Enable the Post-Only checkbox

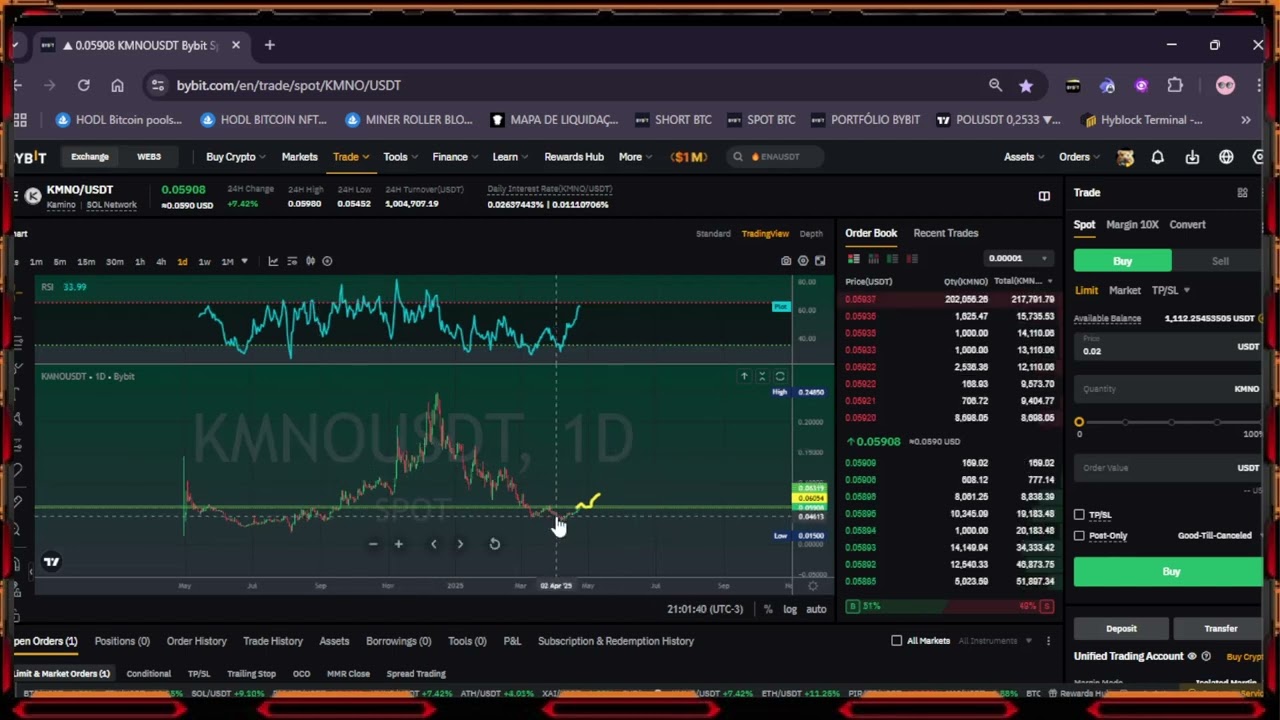1079,536
